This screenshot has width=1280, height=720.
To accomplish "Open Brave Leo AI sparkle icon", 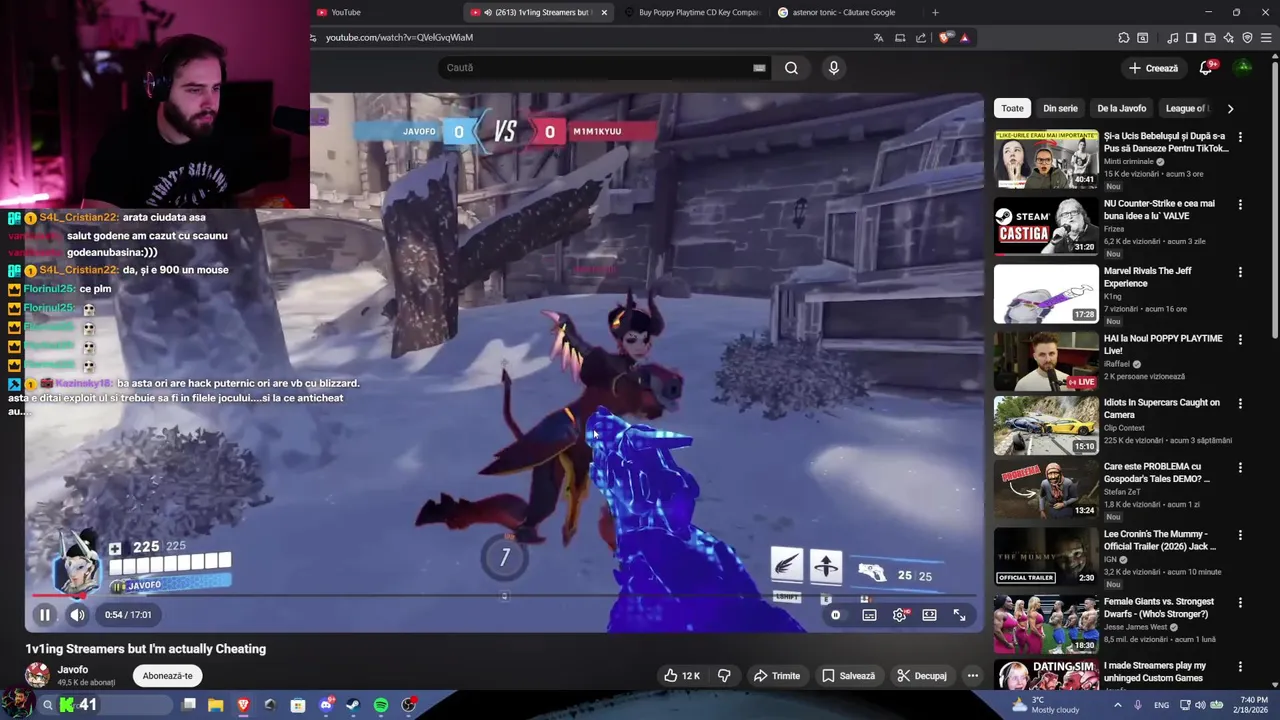I will click(1228, 38).
